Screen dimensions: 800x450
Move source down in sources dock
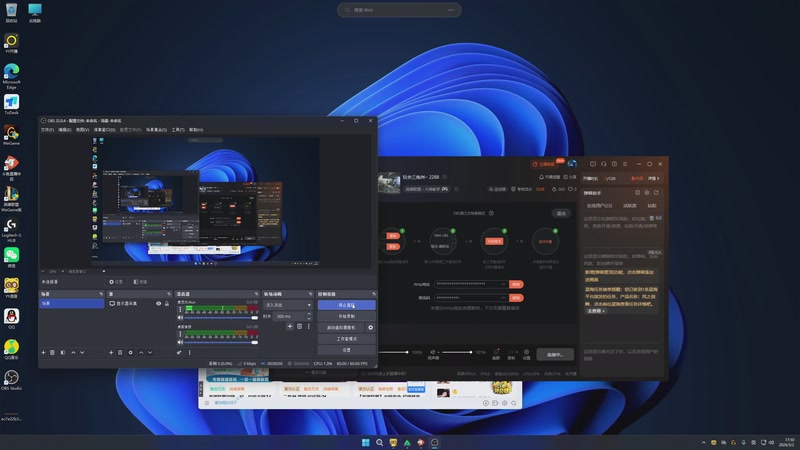pos(150,353)
